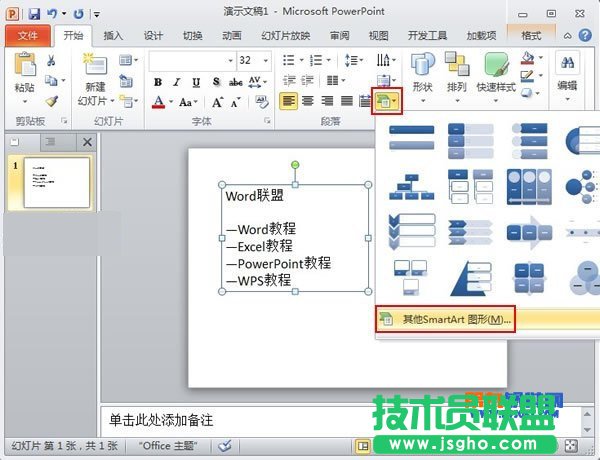Align text left

click(289, 101)
